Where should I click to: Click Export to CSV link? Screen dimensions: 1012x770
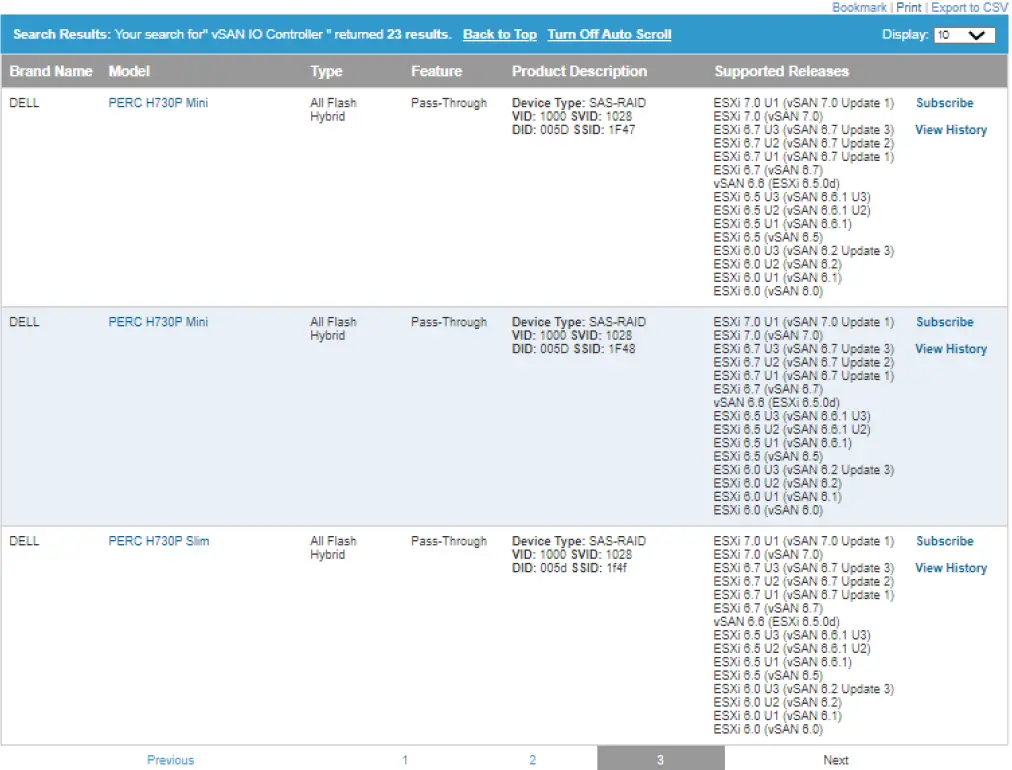(969, 8)
